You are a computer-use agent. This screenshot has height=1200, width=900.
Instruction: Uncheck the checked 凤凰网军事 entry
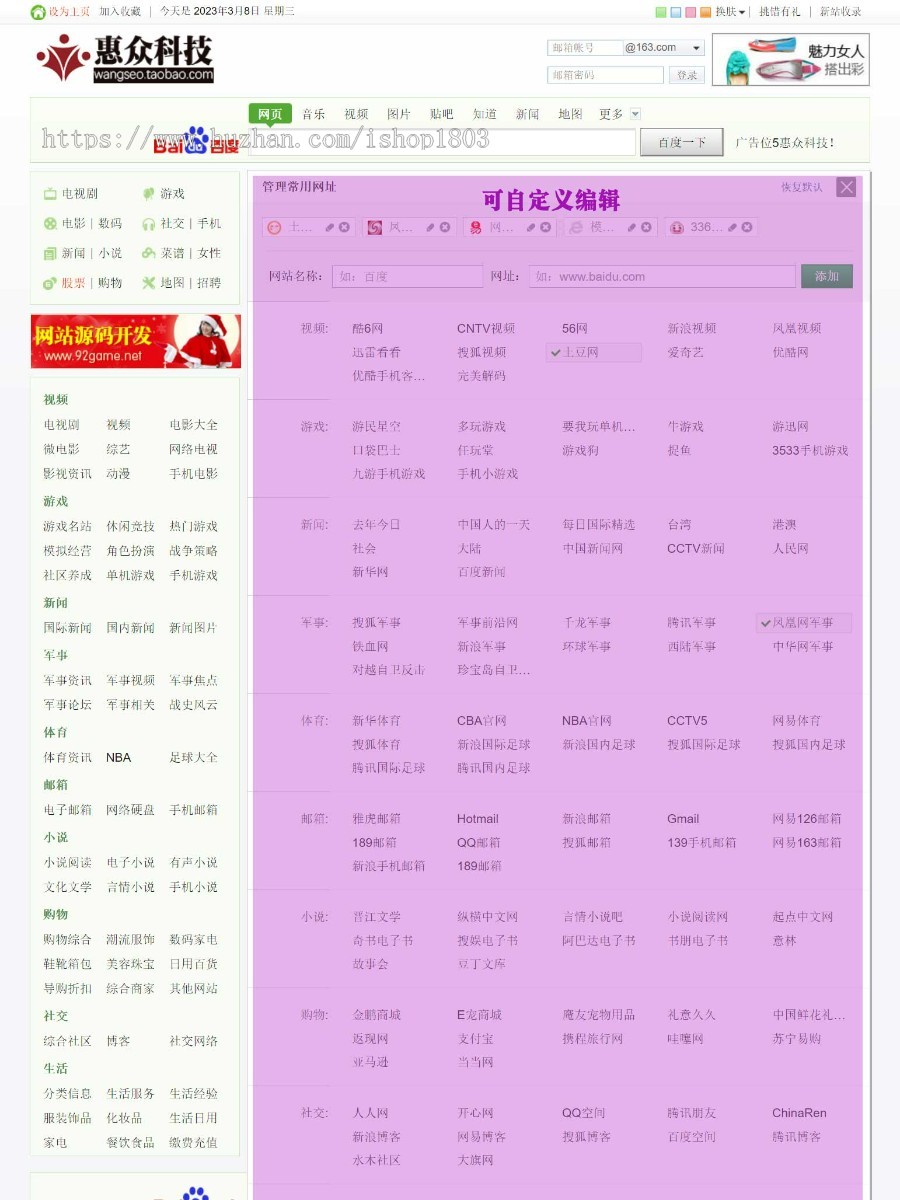point(803,622)
